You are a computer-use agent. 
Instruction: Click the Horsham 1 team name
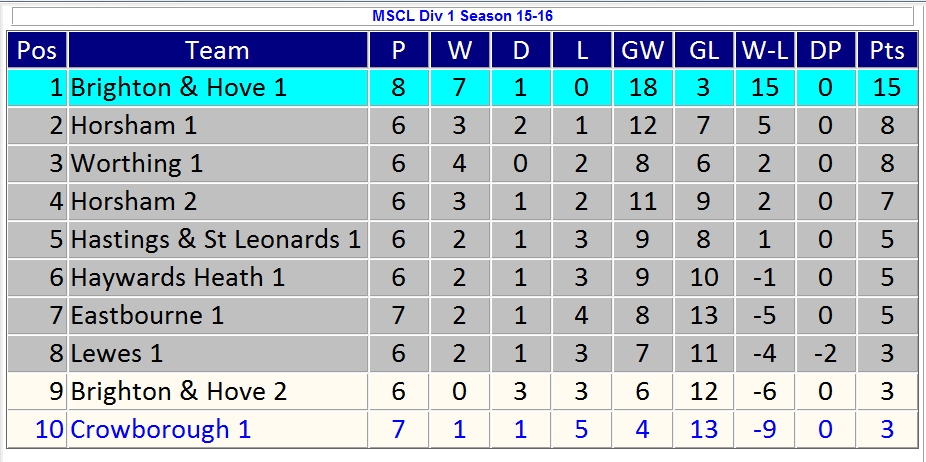[x=134, y=125]
